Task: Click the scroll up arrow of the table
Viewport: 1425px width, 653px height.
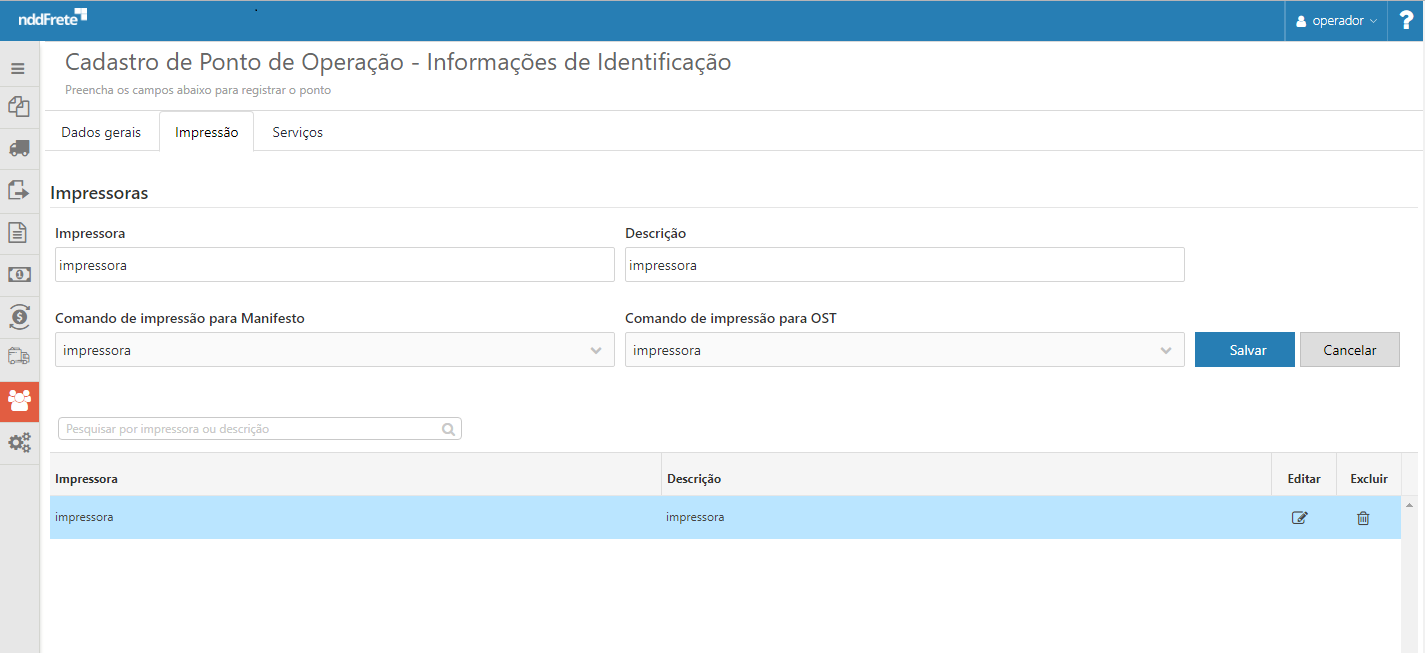Action: pos(1410,505)
